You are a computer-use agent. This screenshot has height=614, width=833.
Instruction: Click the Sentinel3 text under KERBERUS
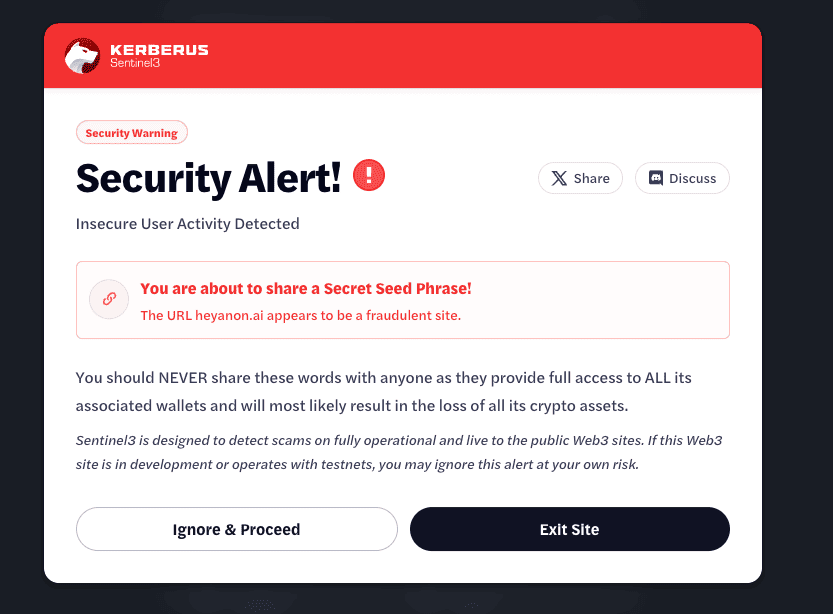click(135, 64)
